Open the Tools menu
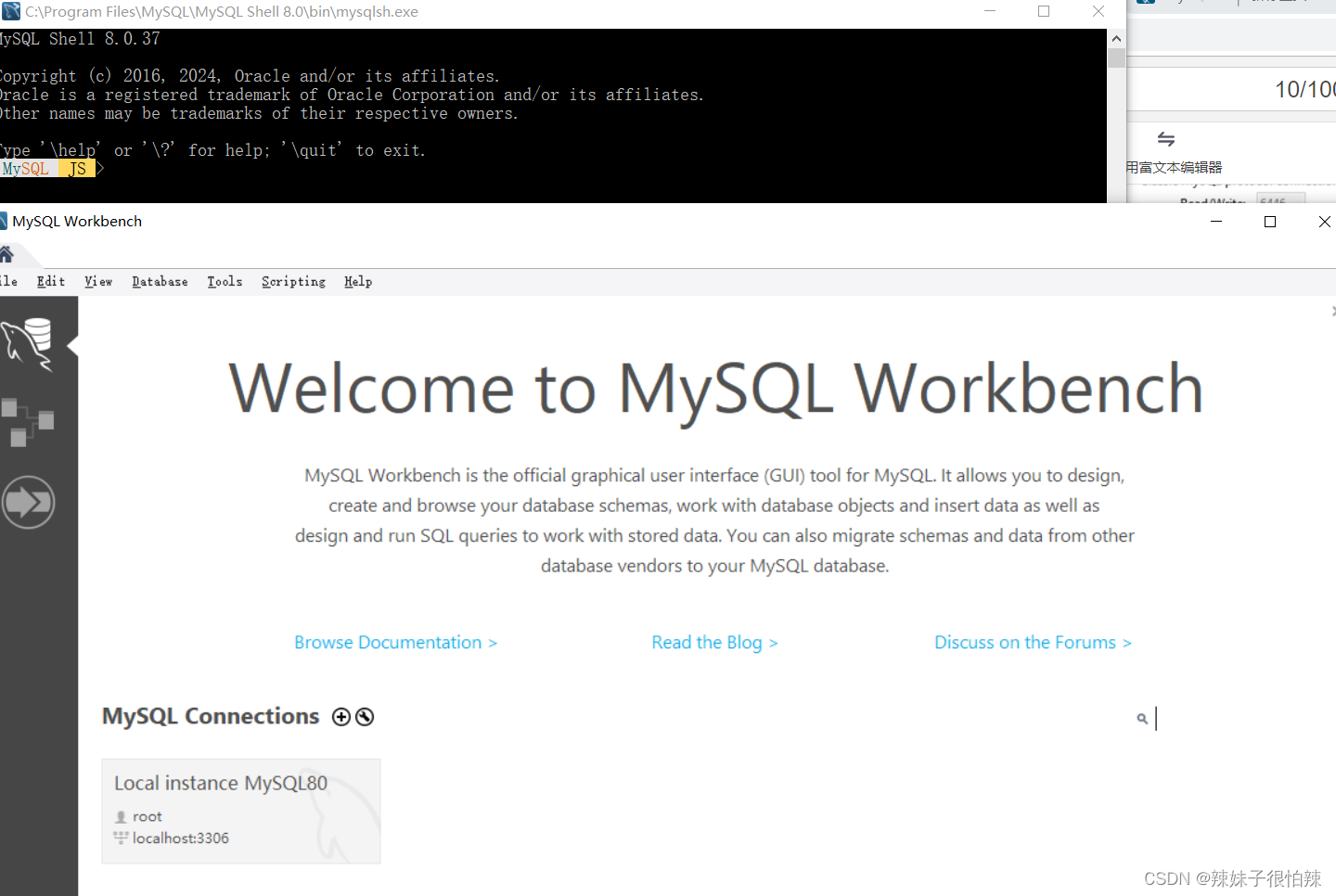The width and height of the screenshot is (1336, 896). coord(225,282)
